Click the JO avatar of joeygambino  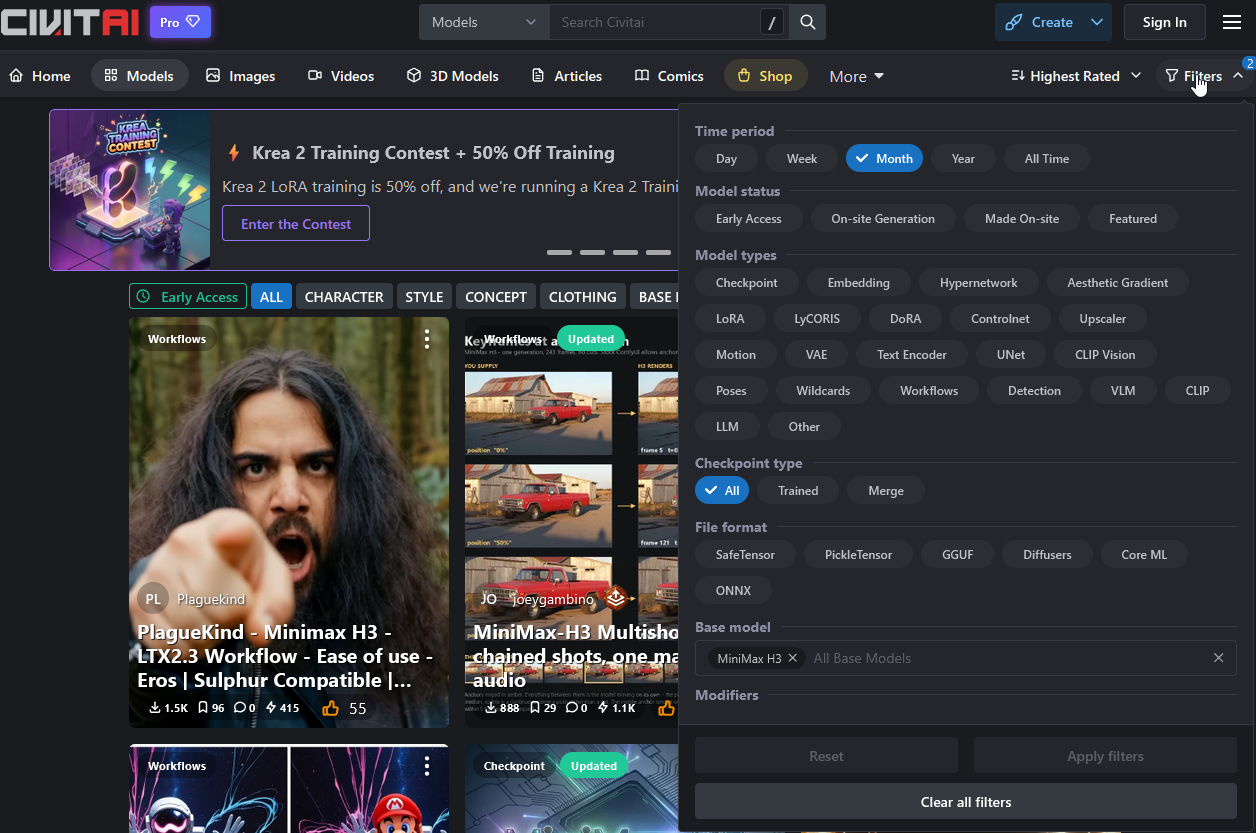(x=488, y=599)
